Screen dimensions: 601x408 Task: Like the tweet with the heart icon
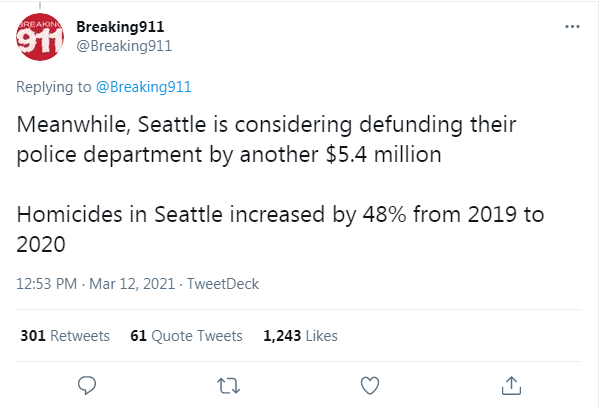point(370,385)
